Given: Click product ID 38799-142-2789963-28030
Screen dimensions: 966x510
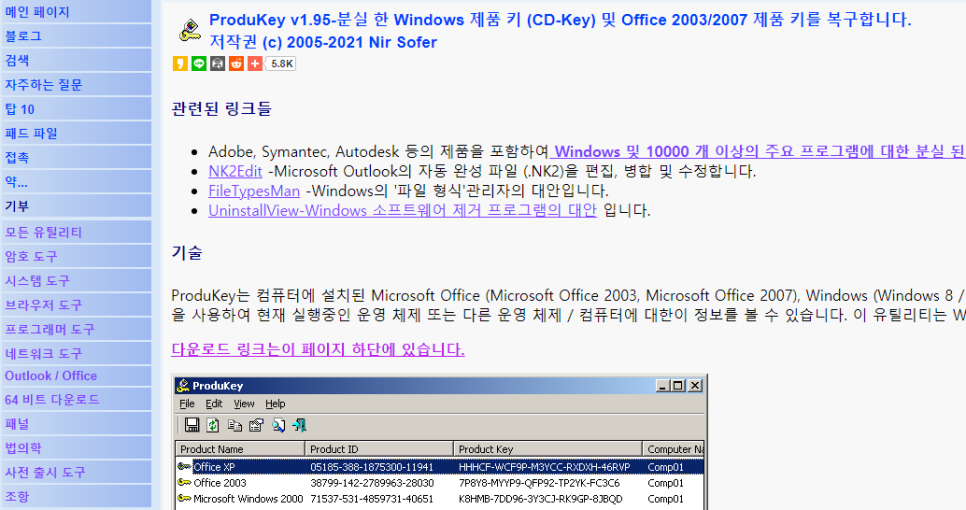Looking at the screenshot, I should coord(371,483).
